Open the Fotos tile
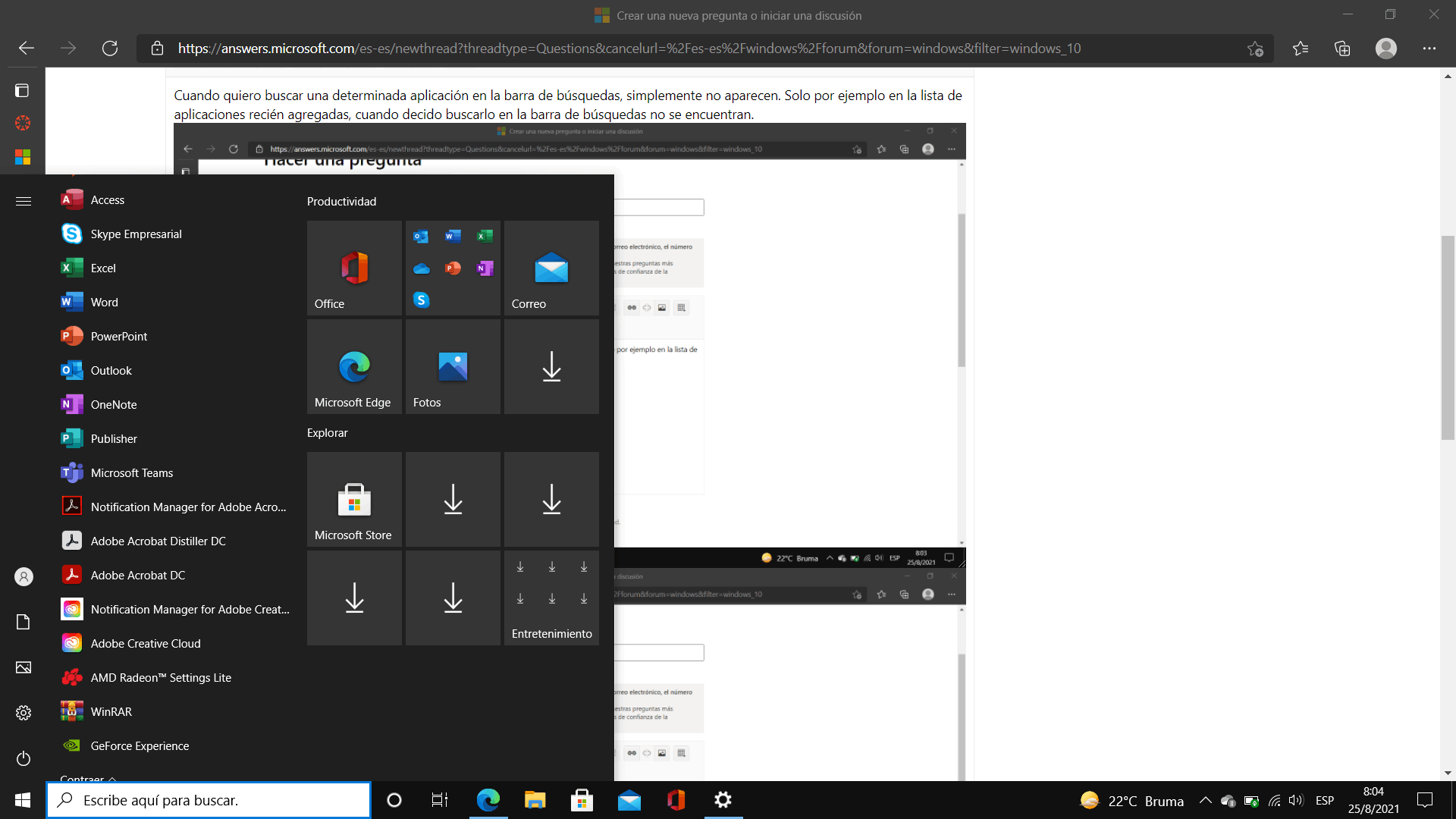 pyautogui.click(x=453, y=367)
